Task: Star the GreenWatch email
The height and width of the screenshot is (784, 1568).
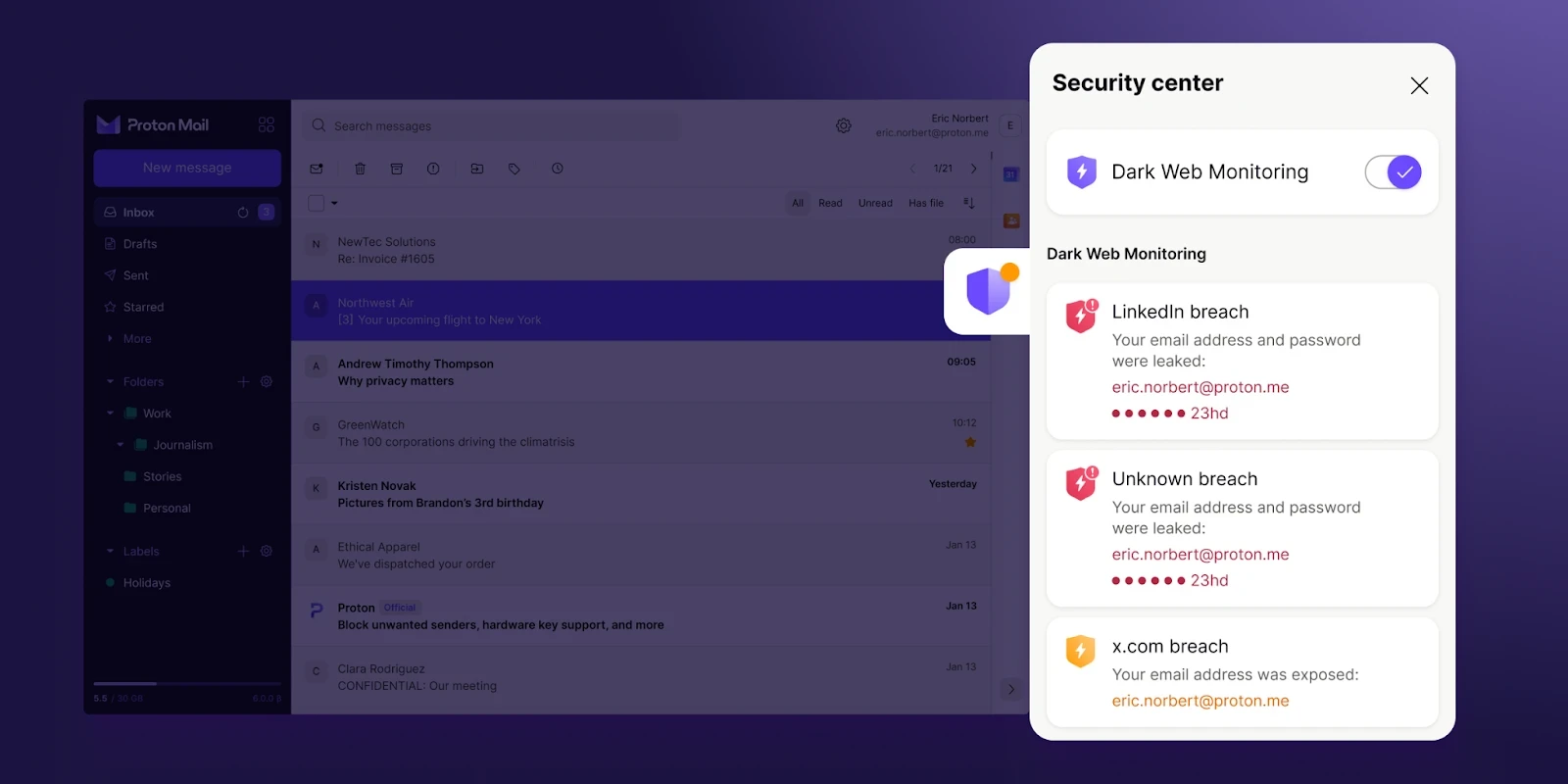Action: [x=970, y=442]
